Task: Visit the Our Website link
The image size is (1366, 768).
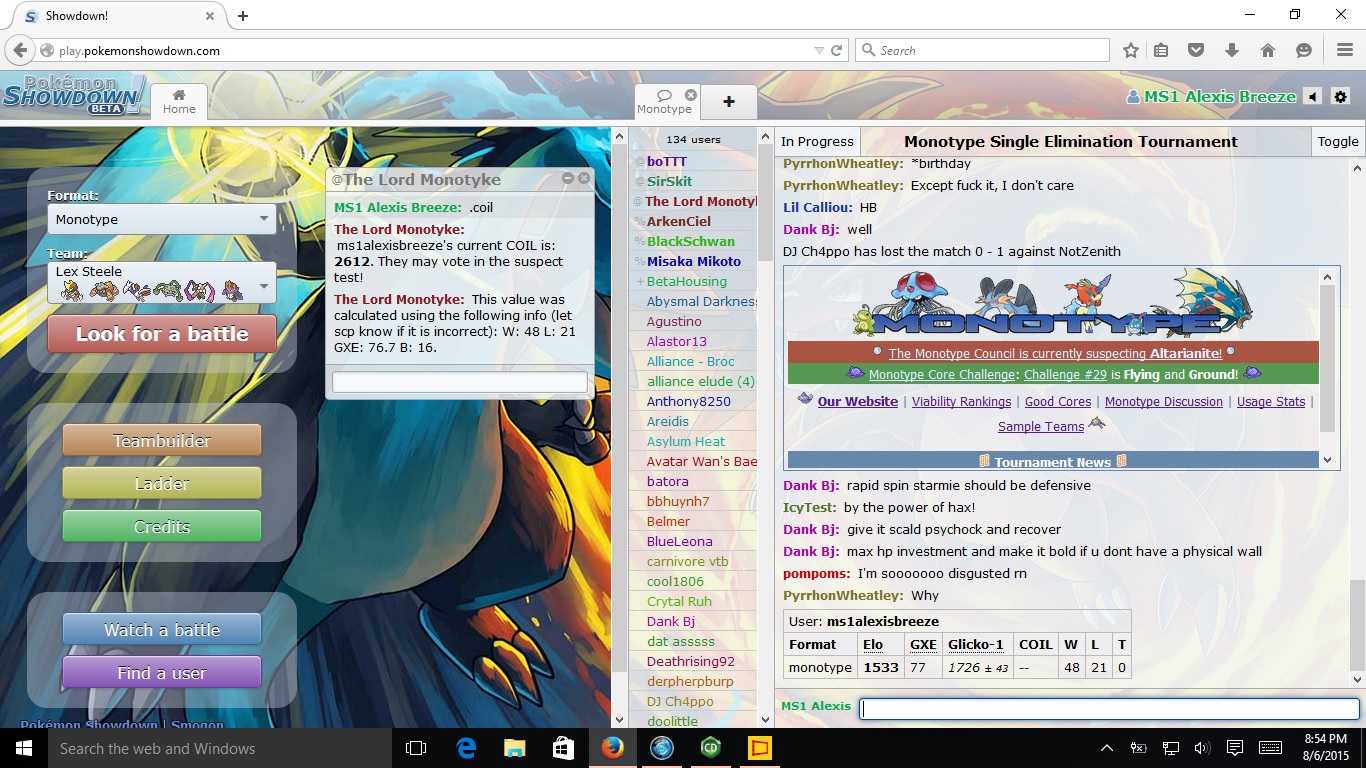Action: pyautogui.click(x=858, y=402)
